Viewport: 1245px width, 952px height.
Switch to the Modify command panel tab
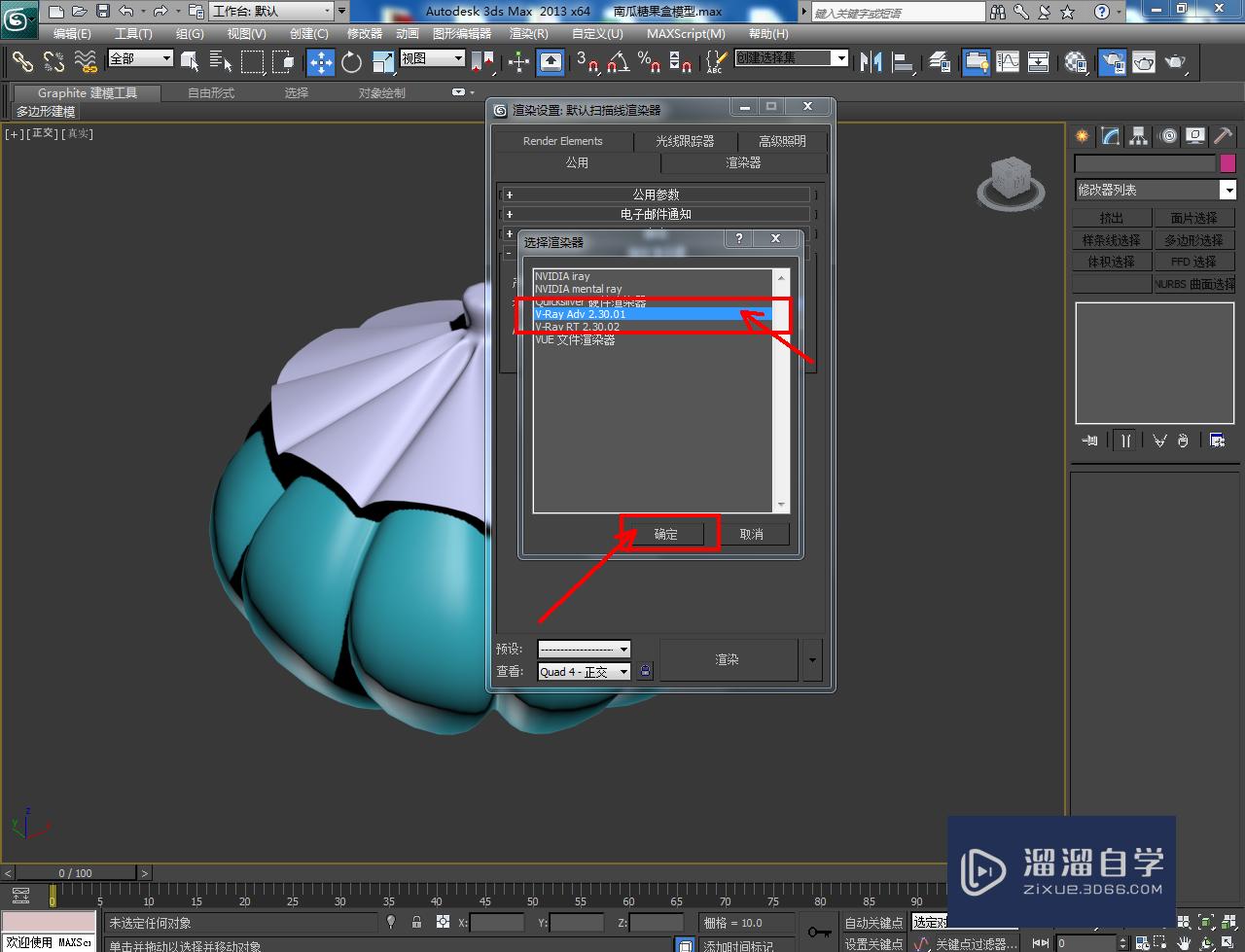tap(1111, 136)
